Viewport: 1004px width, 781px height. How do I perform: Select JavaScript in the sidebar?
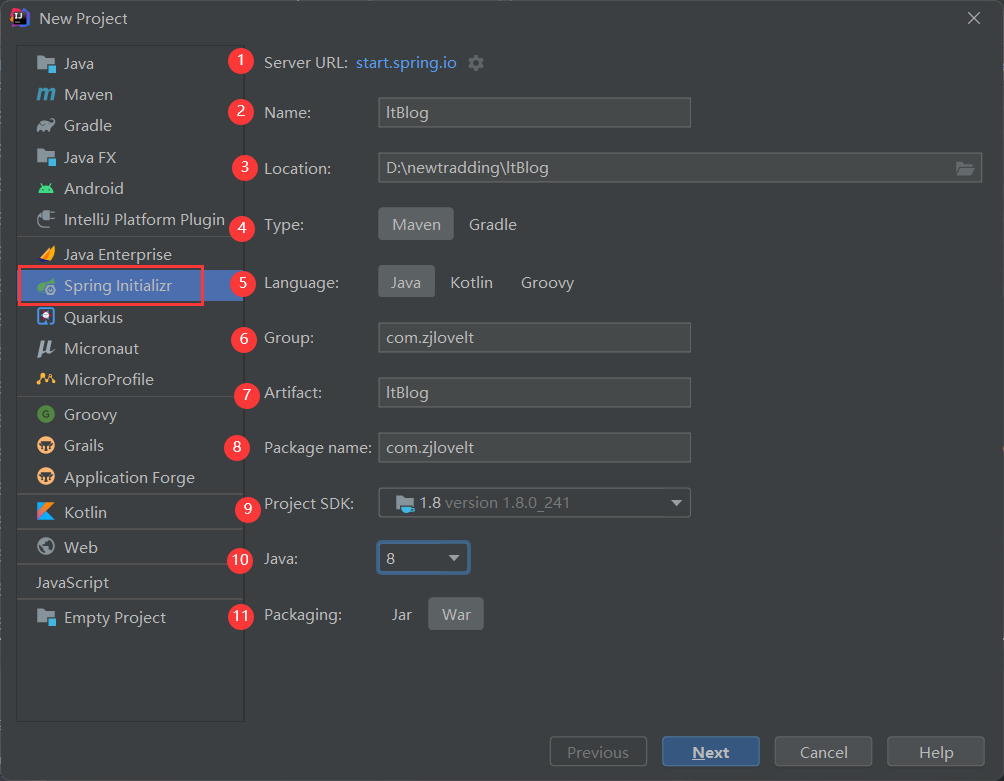tap(131, 582)
